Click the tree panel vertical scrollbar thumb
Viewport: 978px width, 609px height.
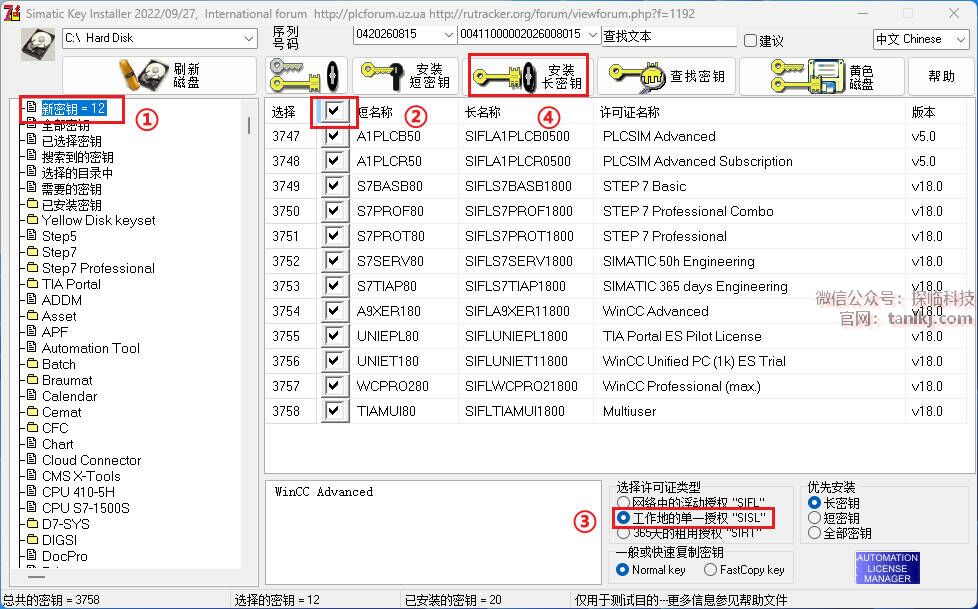249,125
